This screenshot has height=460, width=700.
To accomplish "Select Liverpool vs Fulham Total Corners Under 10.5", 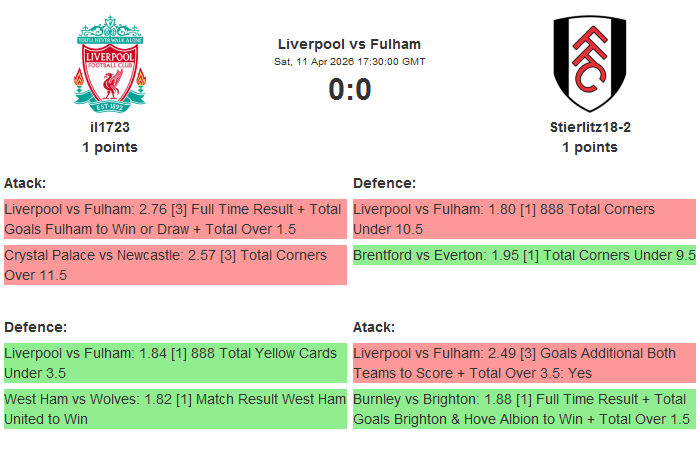I will (x=523, y=219).
